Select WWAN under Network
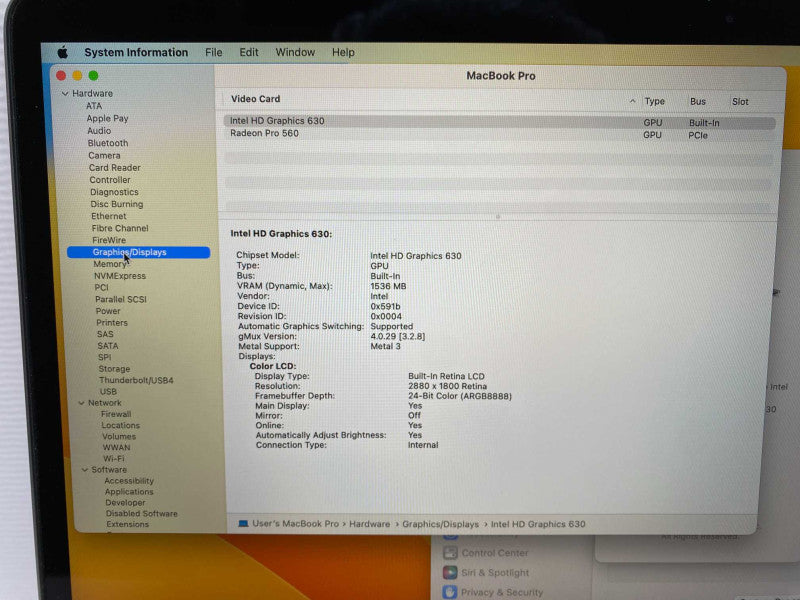Image resolution: width=800 pixels, height=600 pixels. (116, 447)
